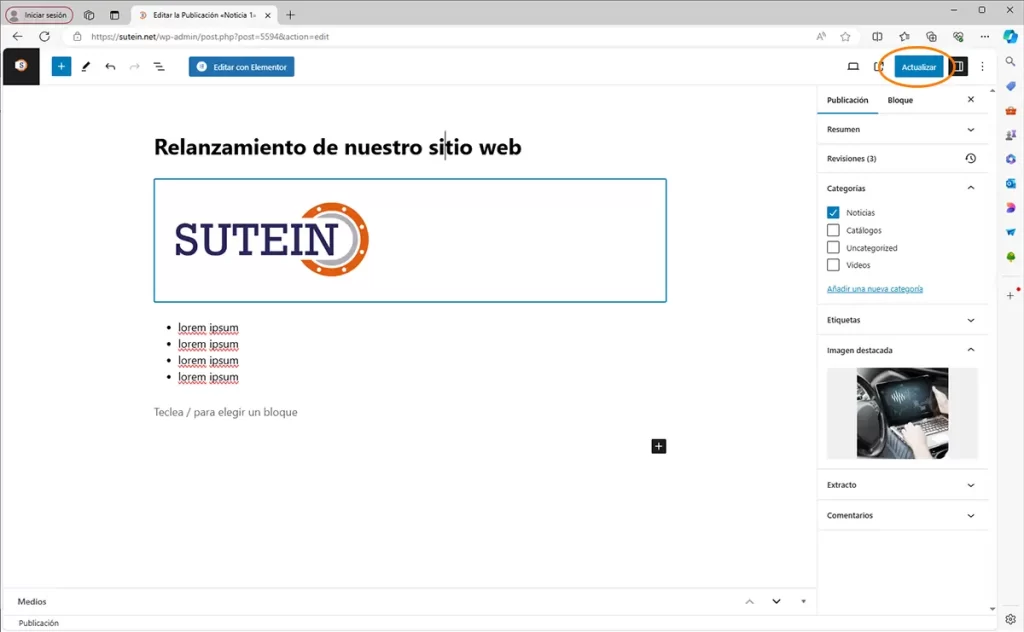This screenshot has height=632, width=1024.
Task: Uncheck the Noticias category
Action: [833, 213]
